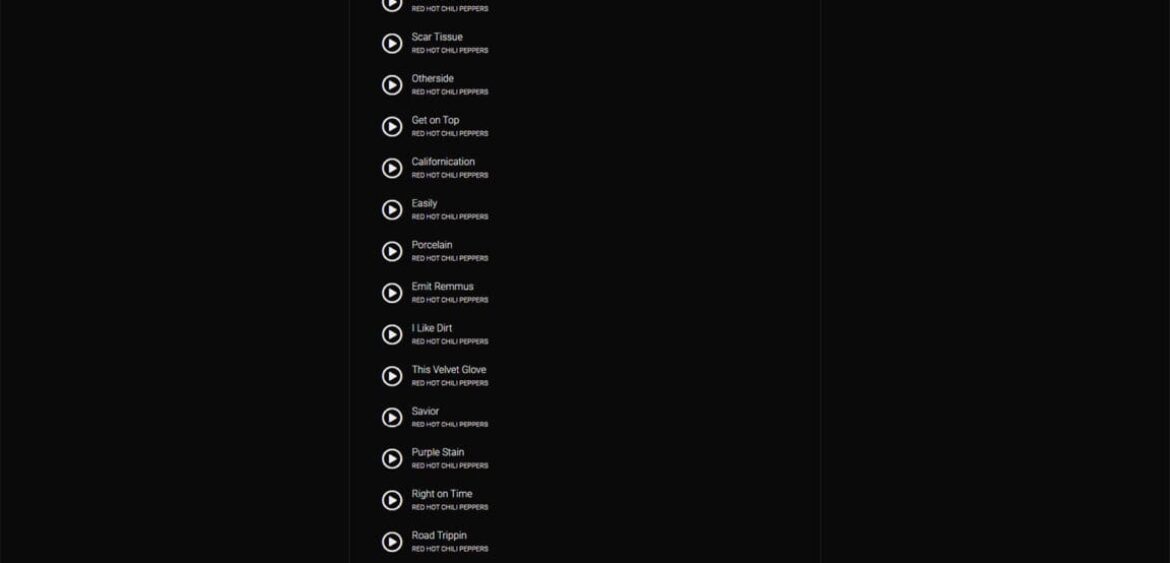
Task: Play the song Scar Tissue
Action: [x=392, y=44]
